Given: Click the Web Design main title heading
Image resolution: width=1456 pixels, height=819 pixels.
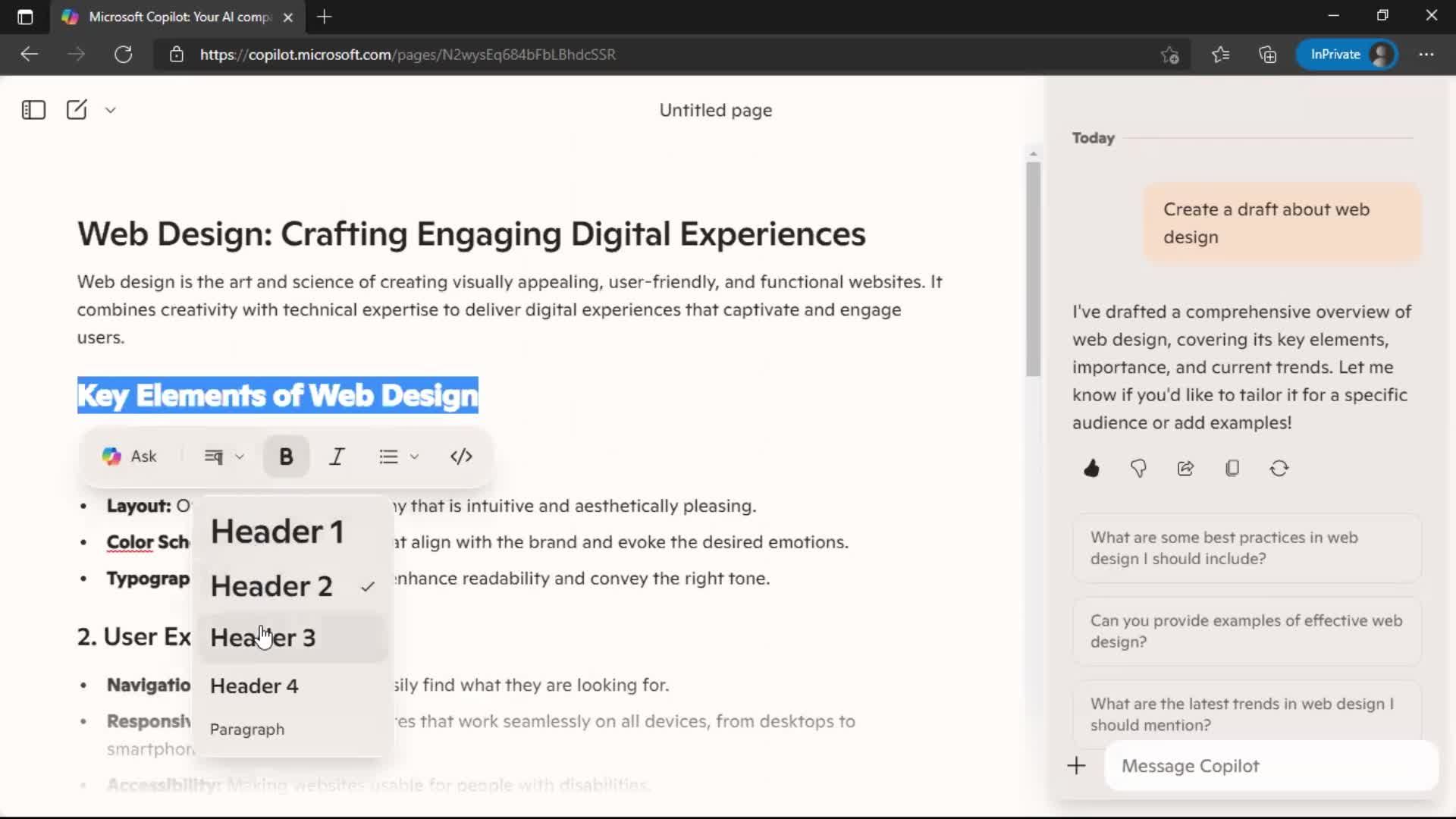Looking at the screenshot, I should [471, 234].
